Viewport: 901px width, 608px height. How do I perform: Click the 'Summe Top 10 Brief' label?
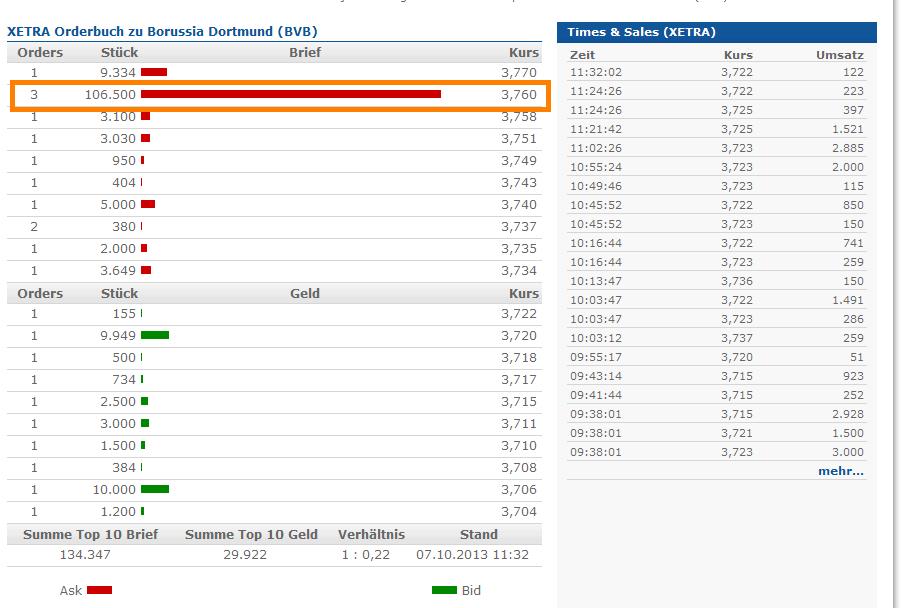[x=90, y=534]
